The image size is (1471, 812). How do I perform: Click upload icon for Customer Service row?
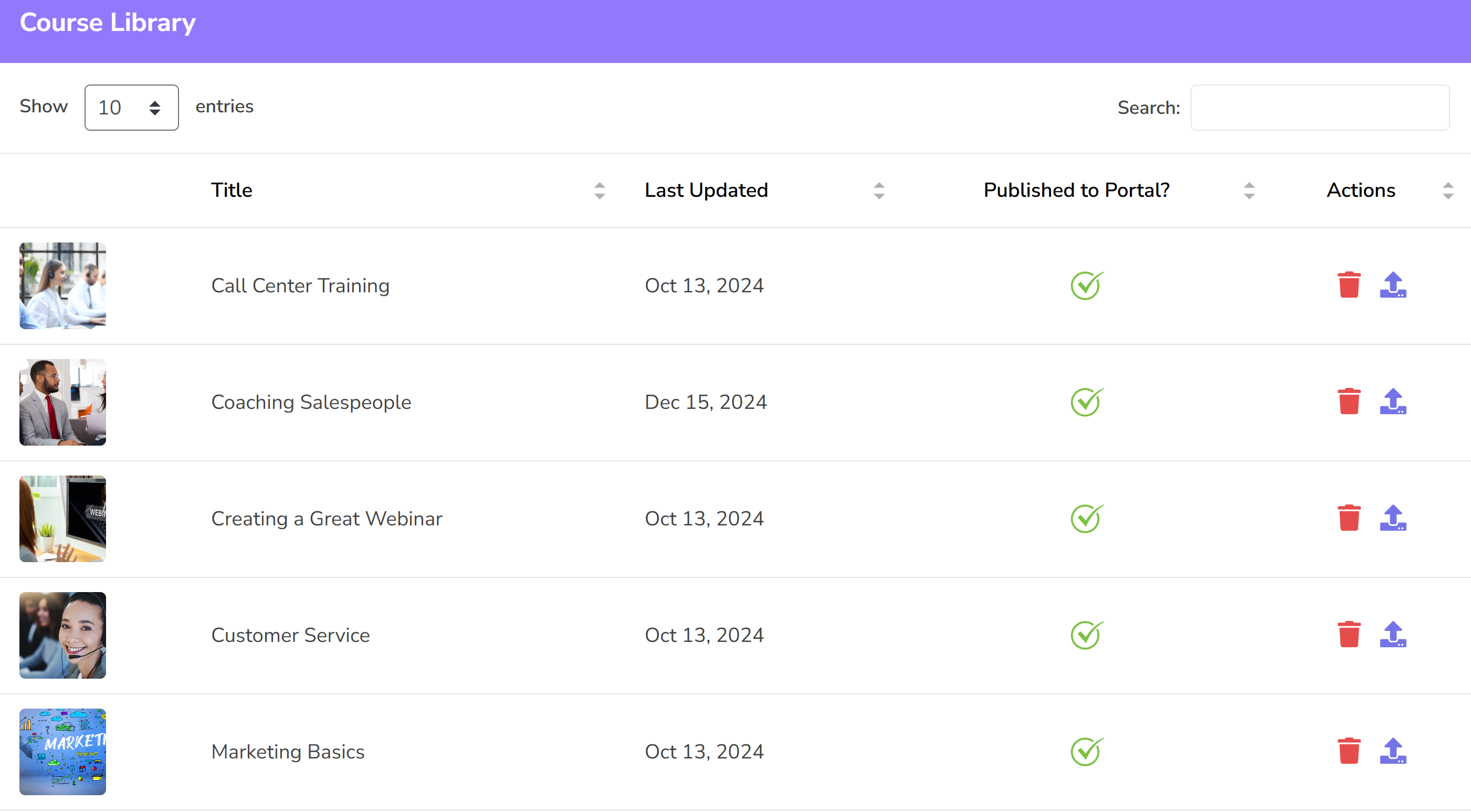click(x=1392, y=635)
